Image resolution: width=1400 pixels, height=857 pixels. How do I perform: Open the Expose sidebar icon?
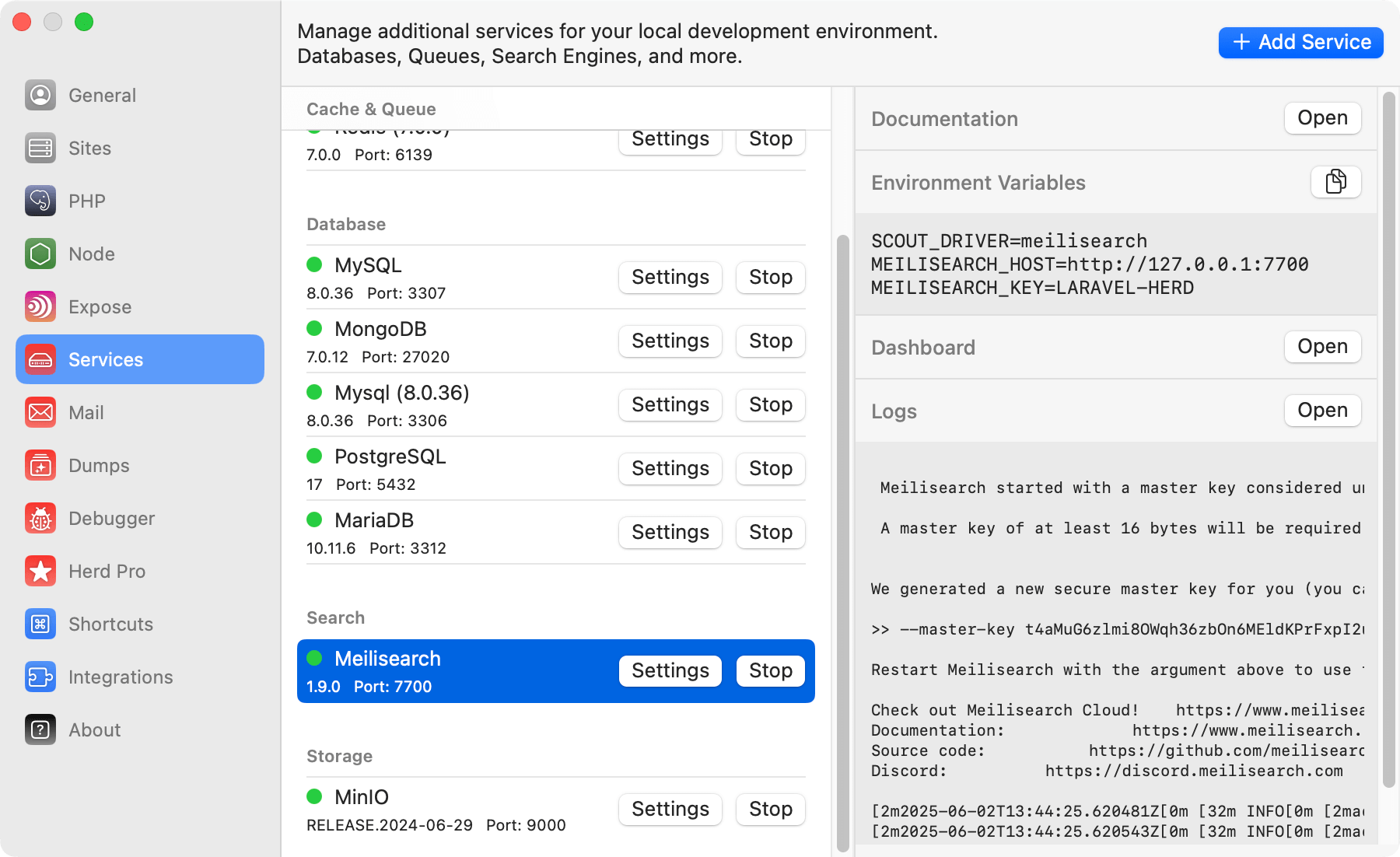pos(40,306)
